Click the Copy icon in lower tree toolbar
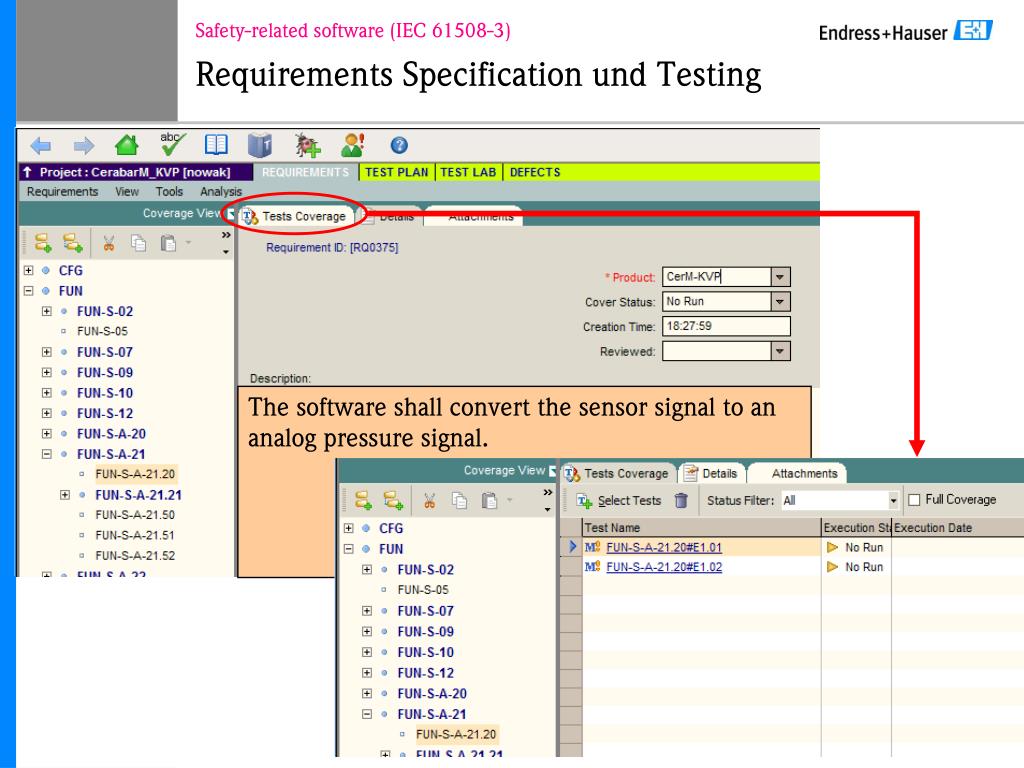The height and width of the screenshot is (768, 1024). (x=460, y=501)
